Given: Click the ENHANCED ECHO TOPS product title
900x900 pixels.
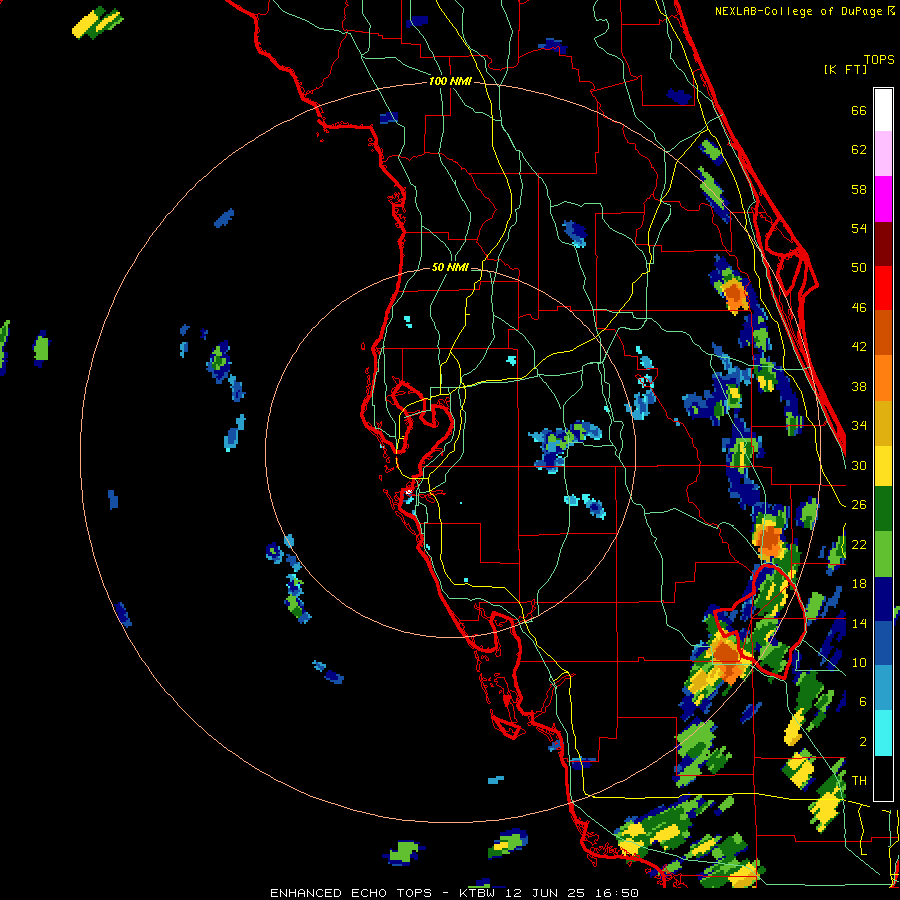Looking at the screenshot, I should 351,893.
